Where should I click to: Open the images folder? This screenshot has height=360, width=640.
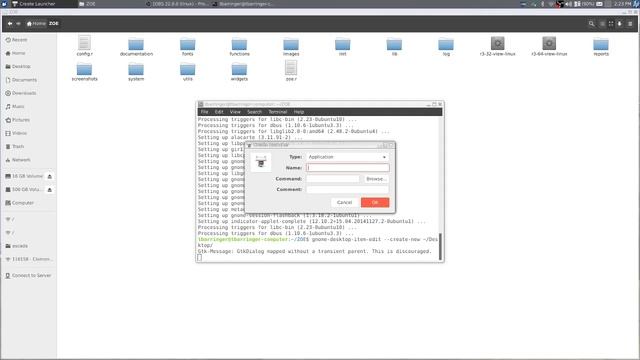(x=291, y=47)
